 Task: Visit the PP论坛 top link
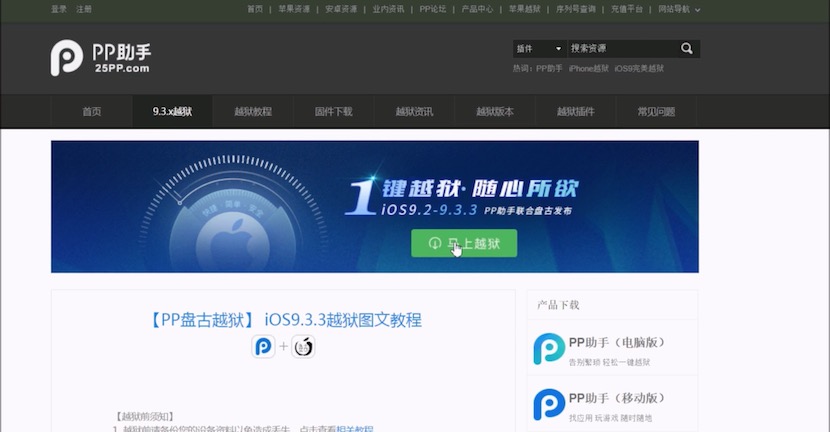pyautogui.click(x=433, y=9)
